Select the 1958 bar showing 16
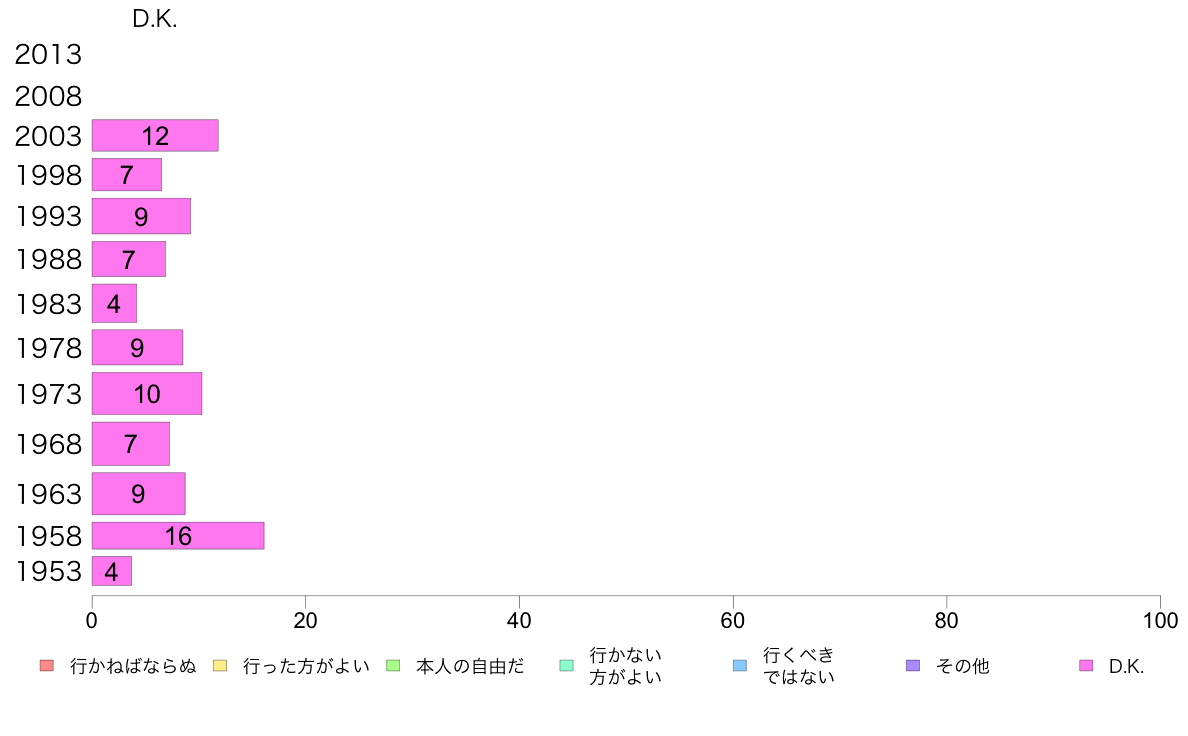 coord(178,536)
